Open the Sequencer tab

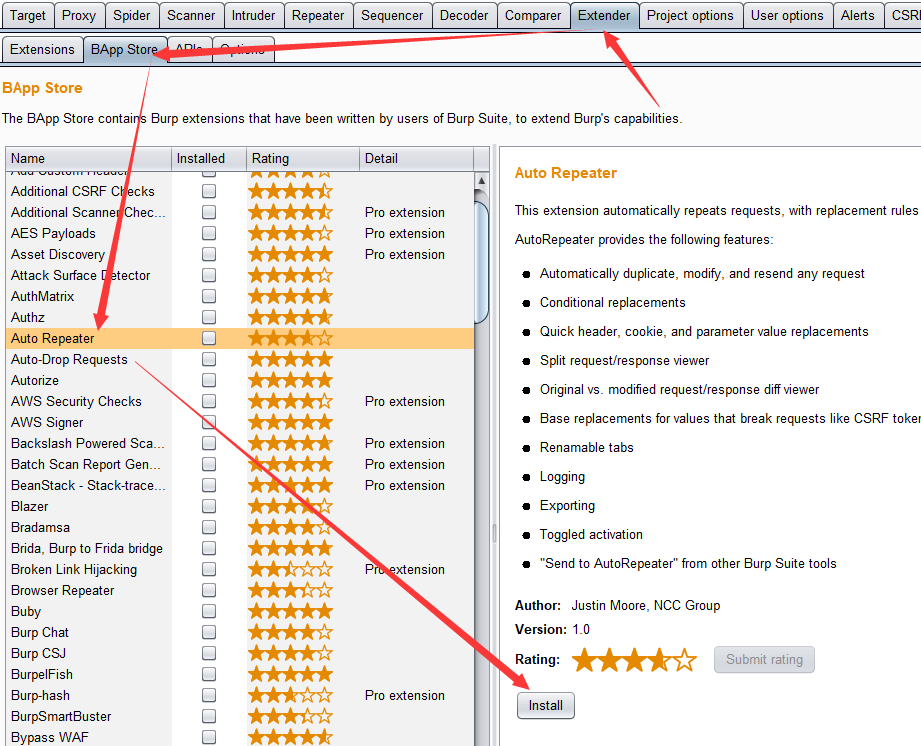[392, 15]
